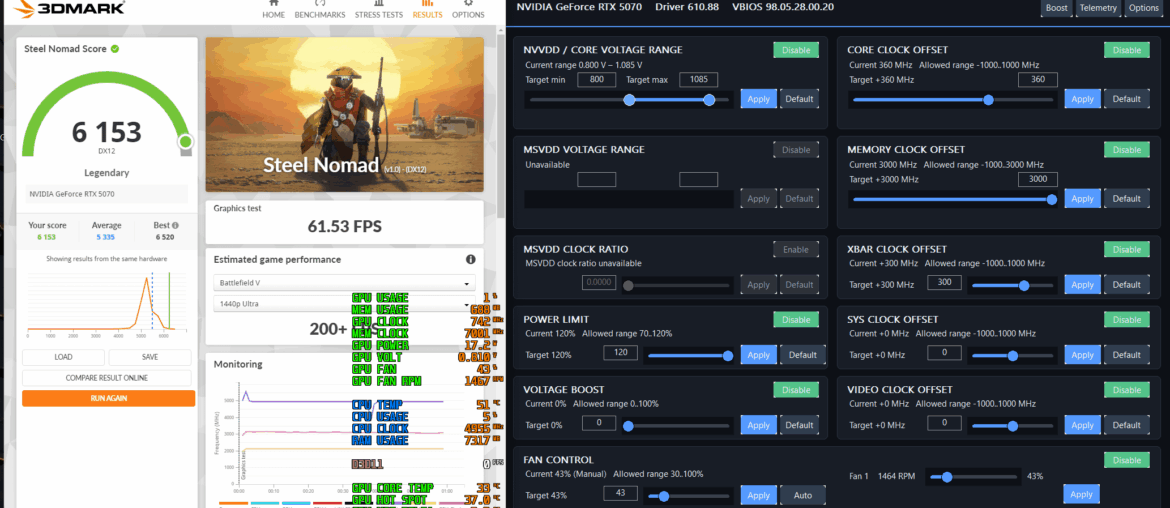
Task: Disable the Video Clock Offset
Action: [x=1127, y=389]
